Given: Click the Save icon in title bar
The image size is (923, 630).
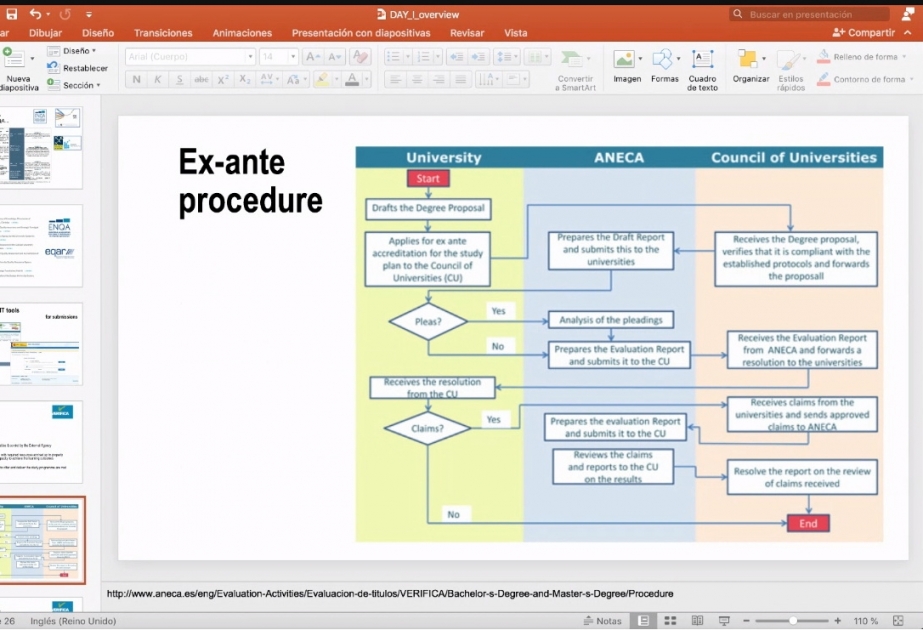Looking at the screenshot, I should click(x=12, y=14).
